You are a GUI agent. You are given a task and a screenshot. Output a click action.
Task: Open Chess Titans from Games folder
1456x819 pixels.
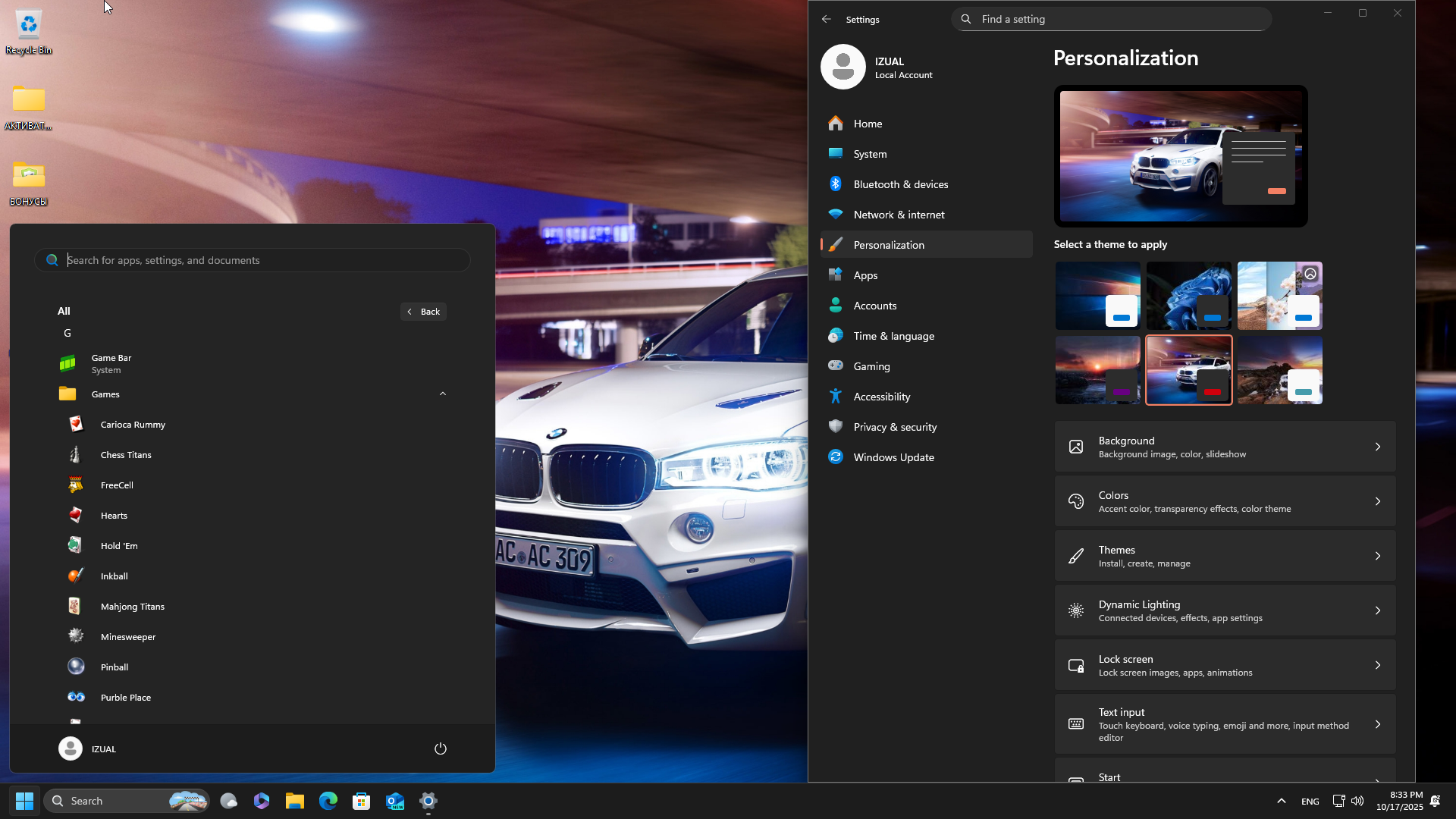[x=125, y=455]
